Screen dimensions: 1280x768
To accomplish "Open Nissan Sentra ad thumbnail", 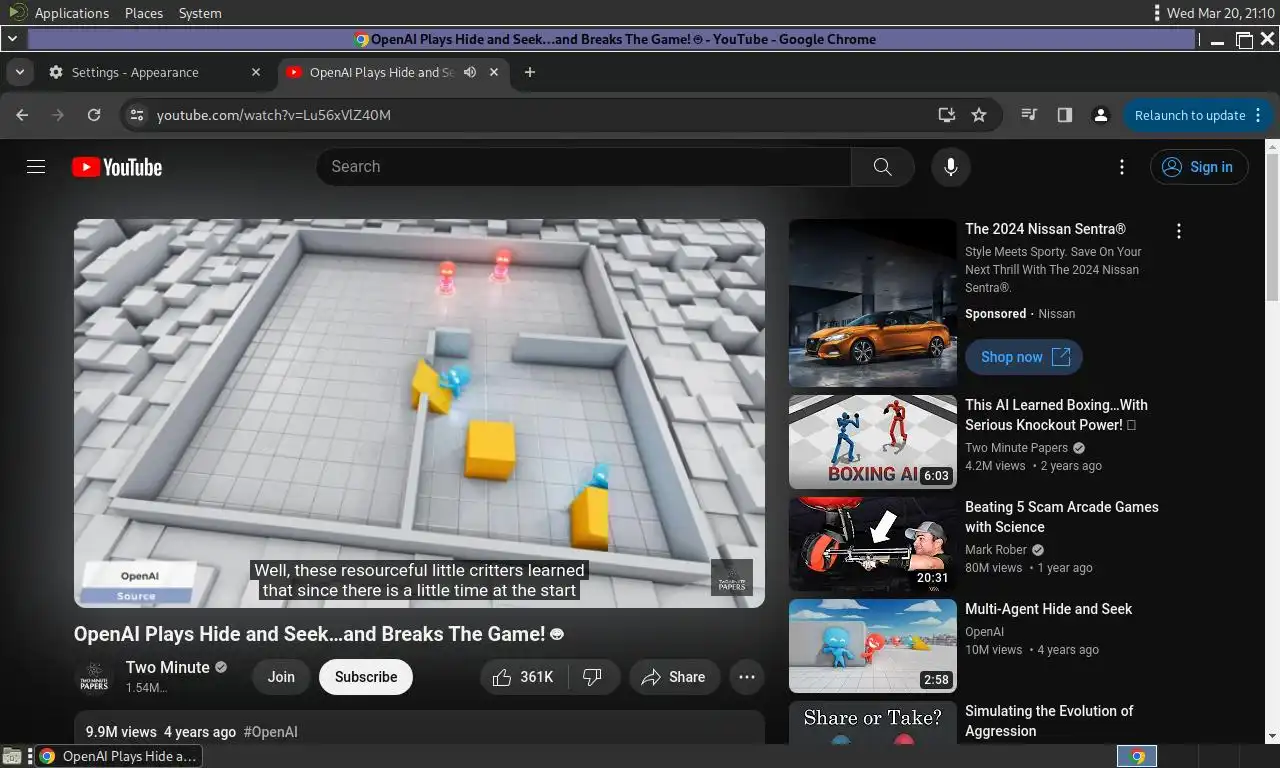I will click(873, 303).
